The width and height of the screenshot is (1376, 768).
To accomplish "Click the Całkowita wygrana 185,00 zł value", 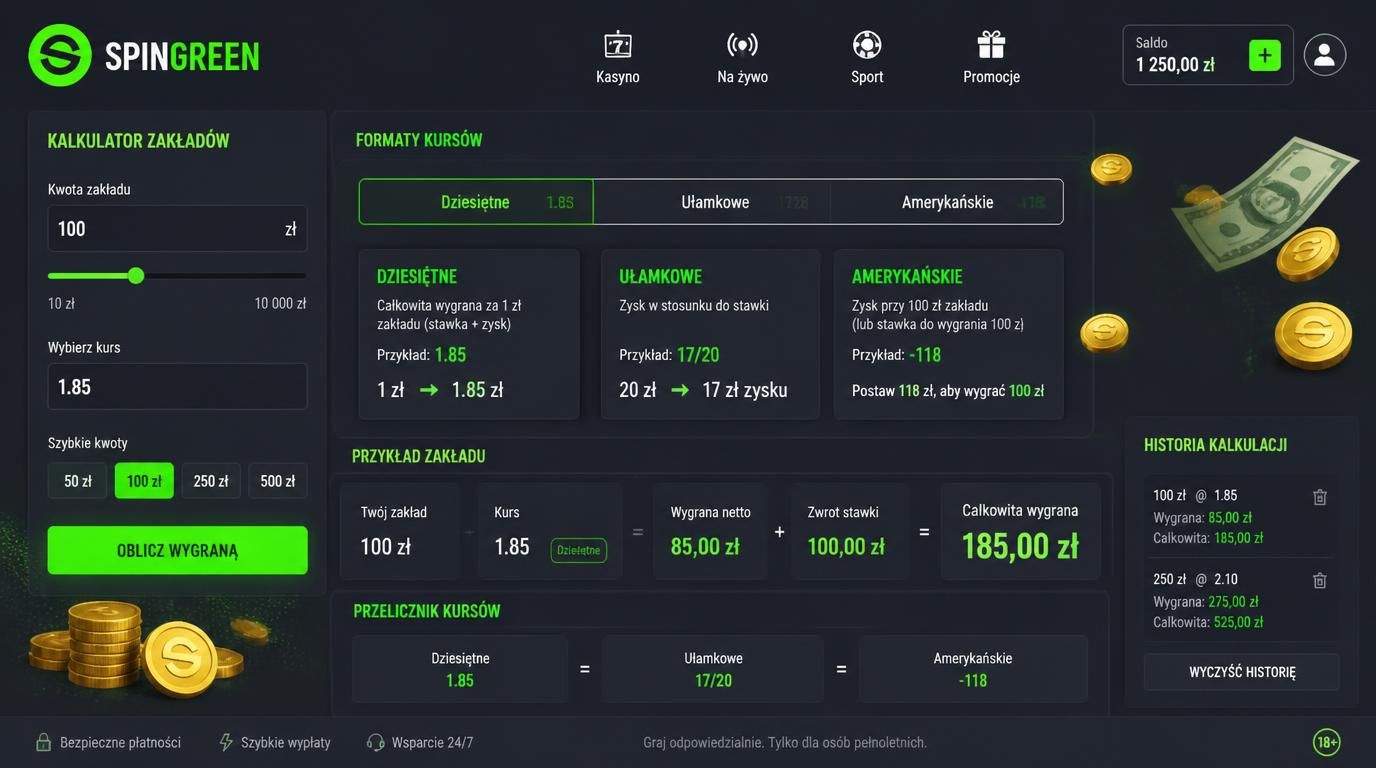I will coord(1020,547).
